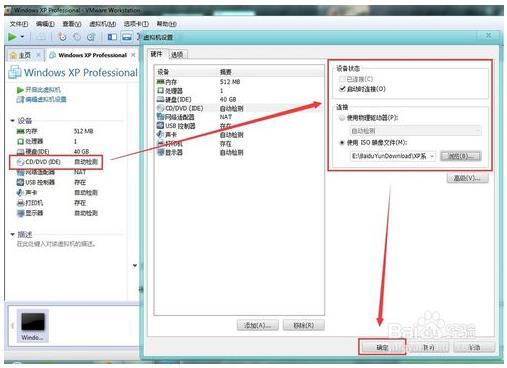Click the 编辑虚拟机设置 link
This screenshot has width=507, height=368.
(x=46, y=99)
